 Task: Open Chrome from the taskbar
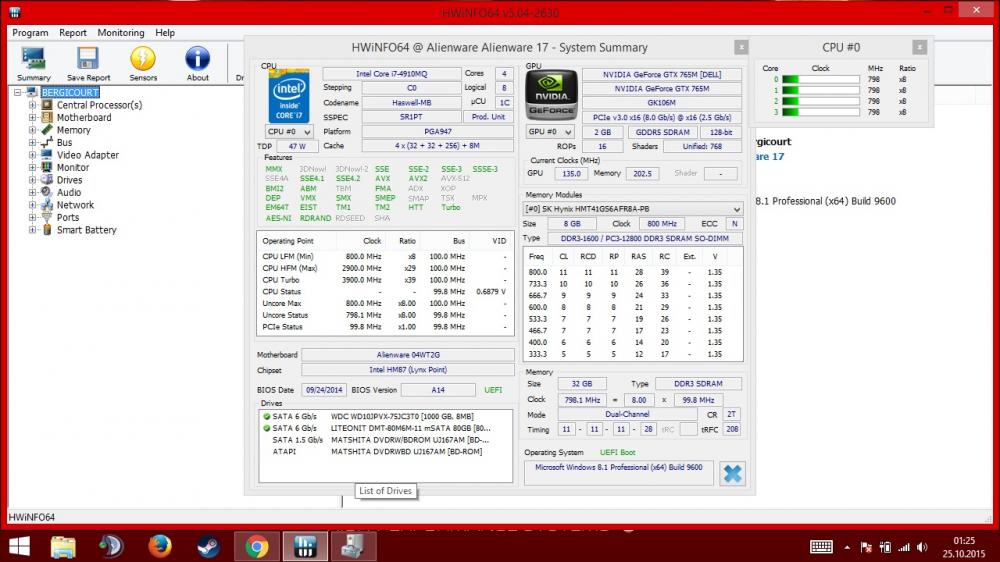[x=257, y=546]
